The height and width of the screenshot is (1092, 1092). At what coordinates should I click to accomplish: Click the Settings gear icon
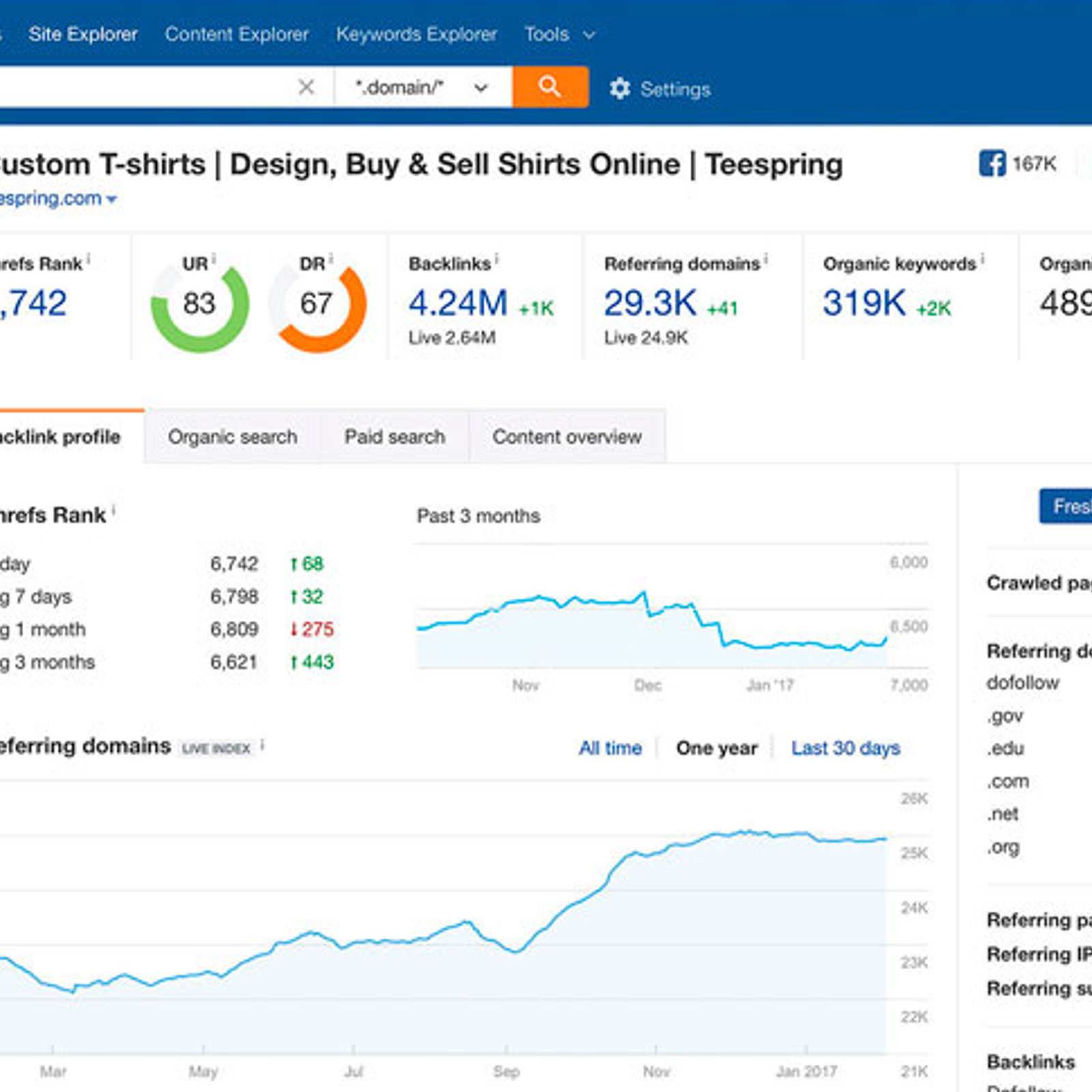pos(620,89)
